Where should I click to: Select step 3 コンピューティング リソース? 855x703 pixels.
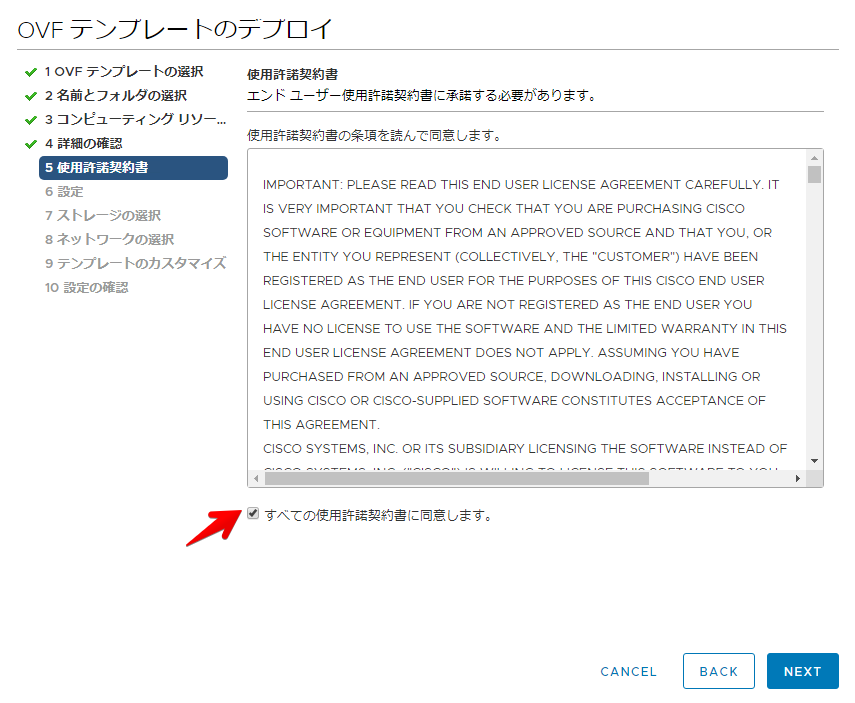point(135,119)
